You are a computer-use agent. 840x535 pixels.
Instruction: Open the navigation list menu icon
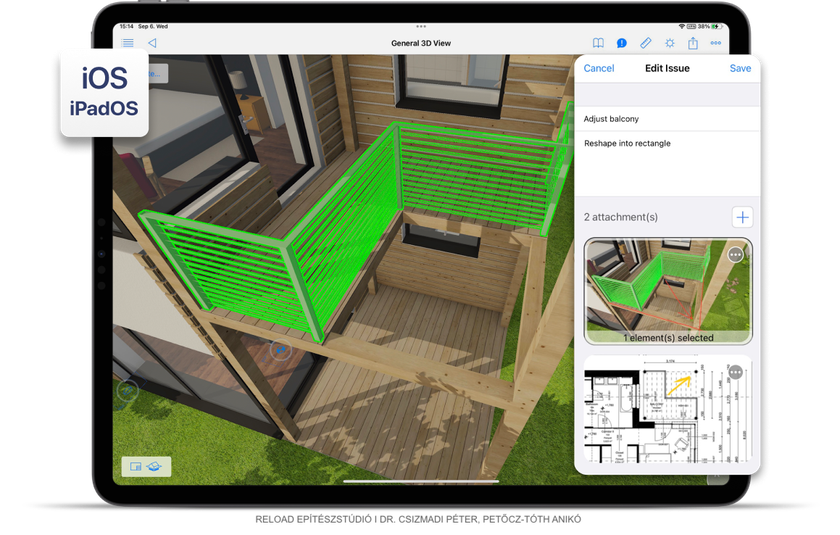128,43
